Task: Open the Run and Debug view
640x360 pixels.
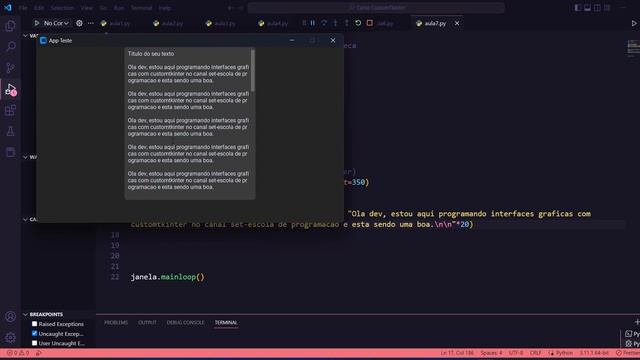Action: (10, 89)
